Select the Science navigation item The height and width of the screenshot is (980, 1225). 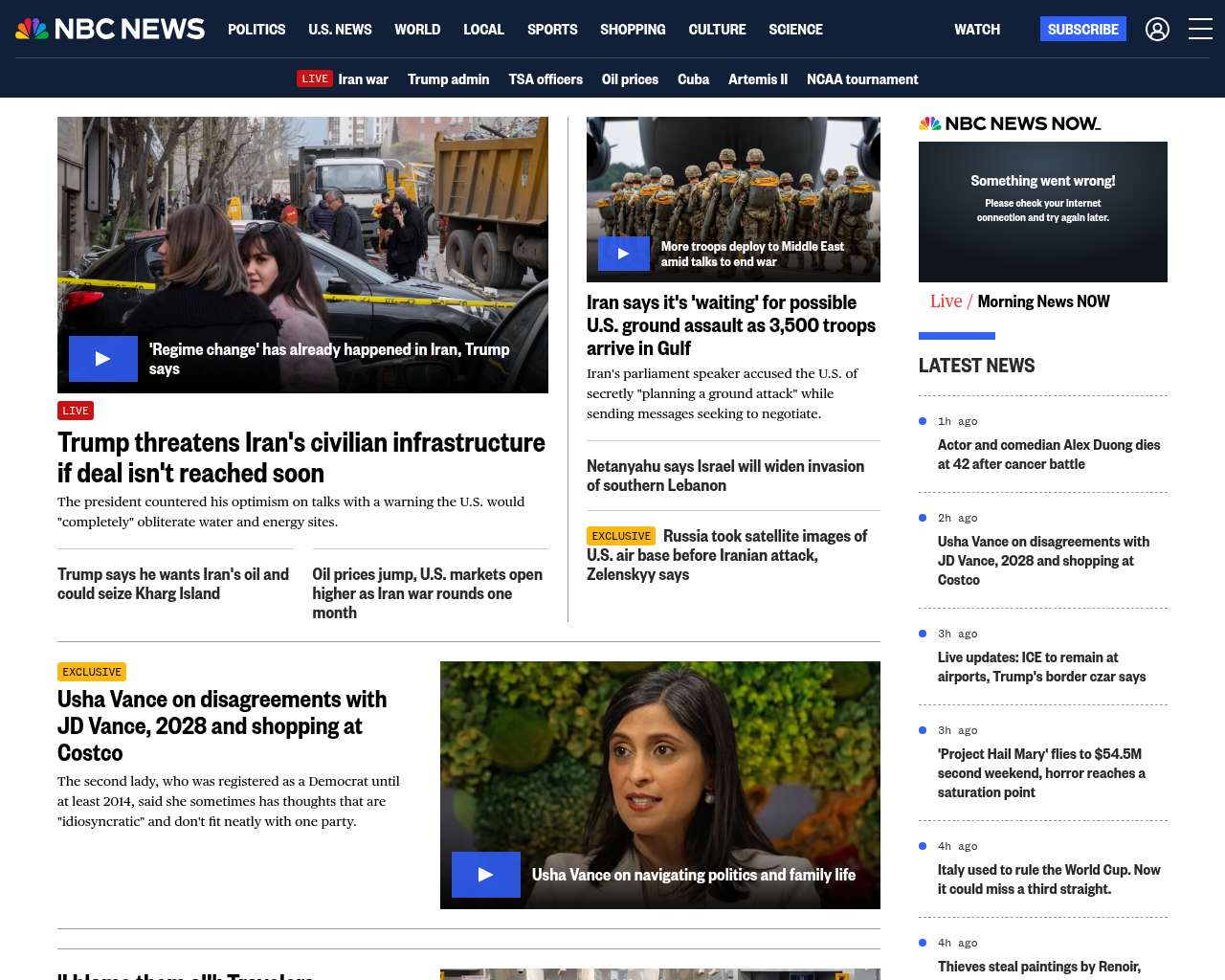tap(795, 30)
